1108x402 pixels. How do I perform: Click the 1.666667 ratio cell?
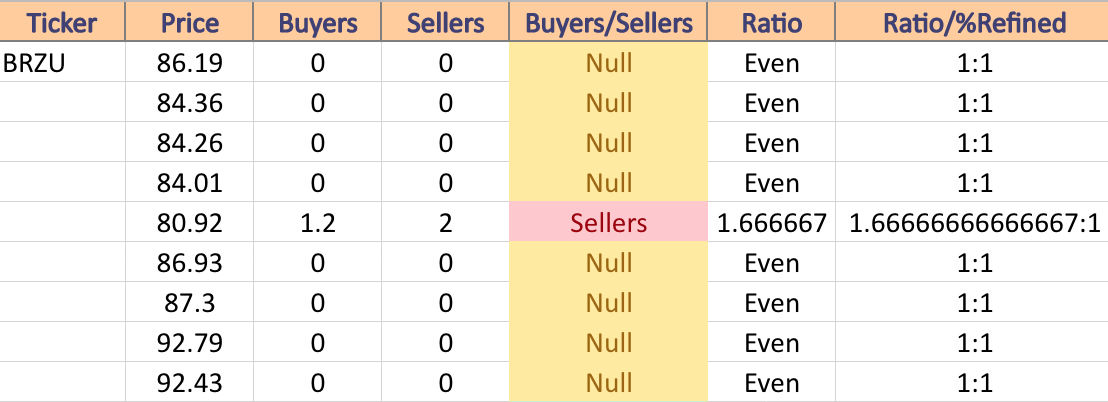(772, 223)
